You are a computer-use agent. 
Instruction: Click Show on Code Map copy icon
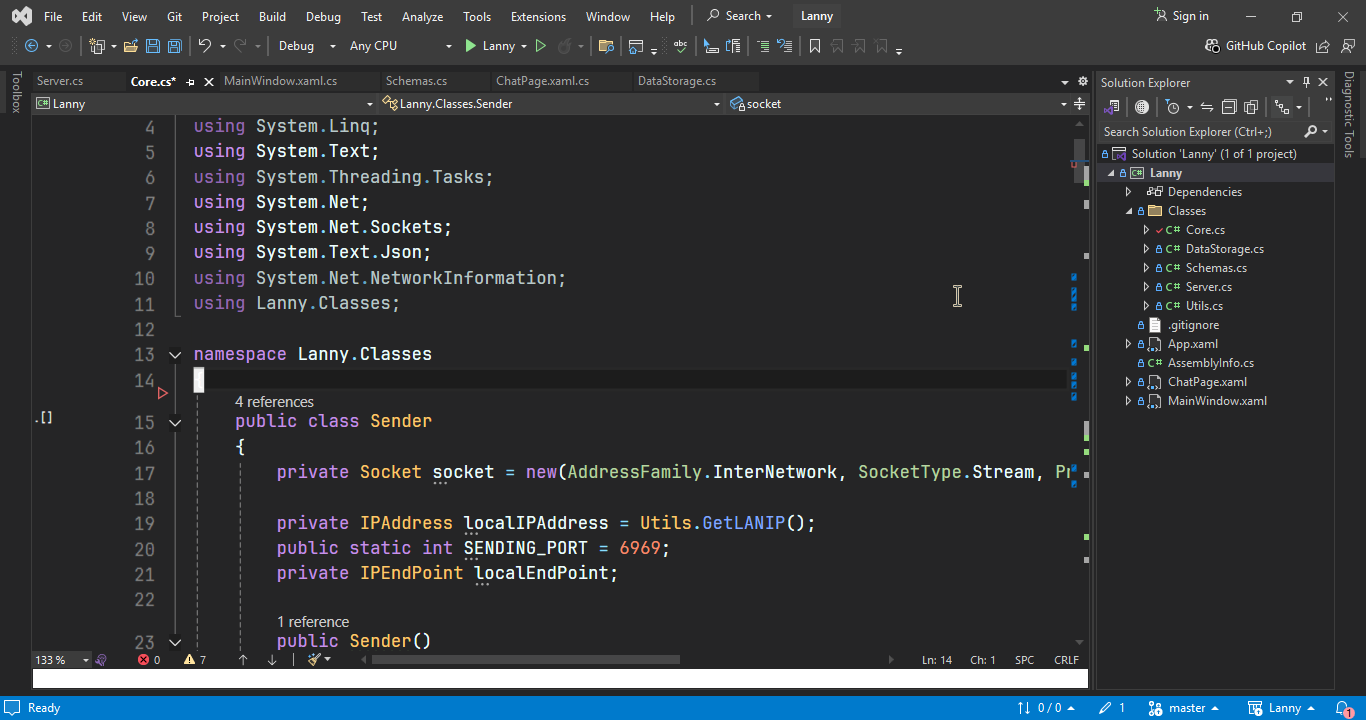(1251, 107)
